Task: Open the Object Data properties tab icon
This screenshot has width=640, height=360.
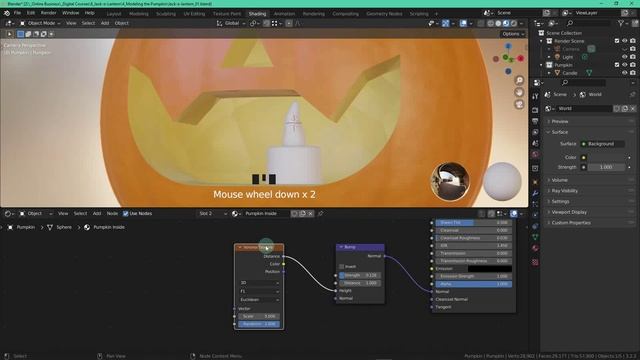Action: (x=535, y=237)
